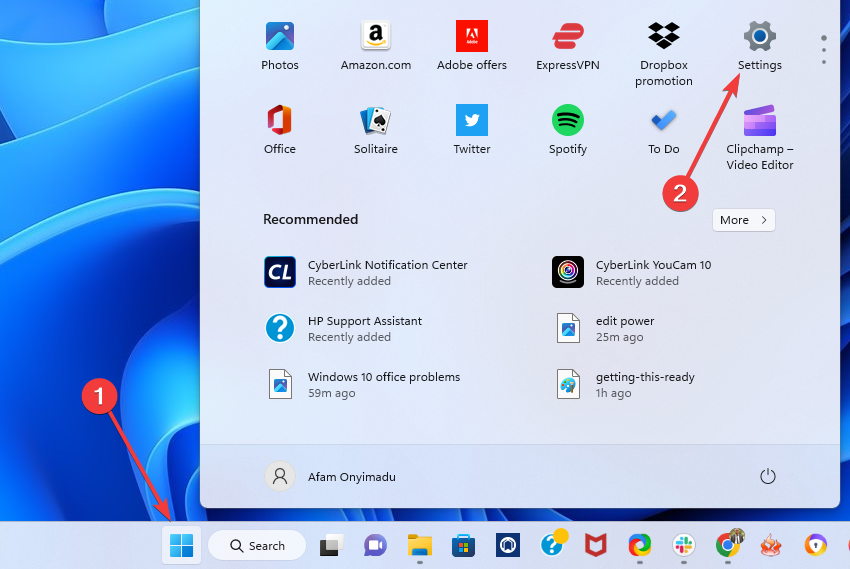Open the Amazon.com pinned app
The width and height of the screenshot is (850, 569).
coord(376,47)
